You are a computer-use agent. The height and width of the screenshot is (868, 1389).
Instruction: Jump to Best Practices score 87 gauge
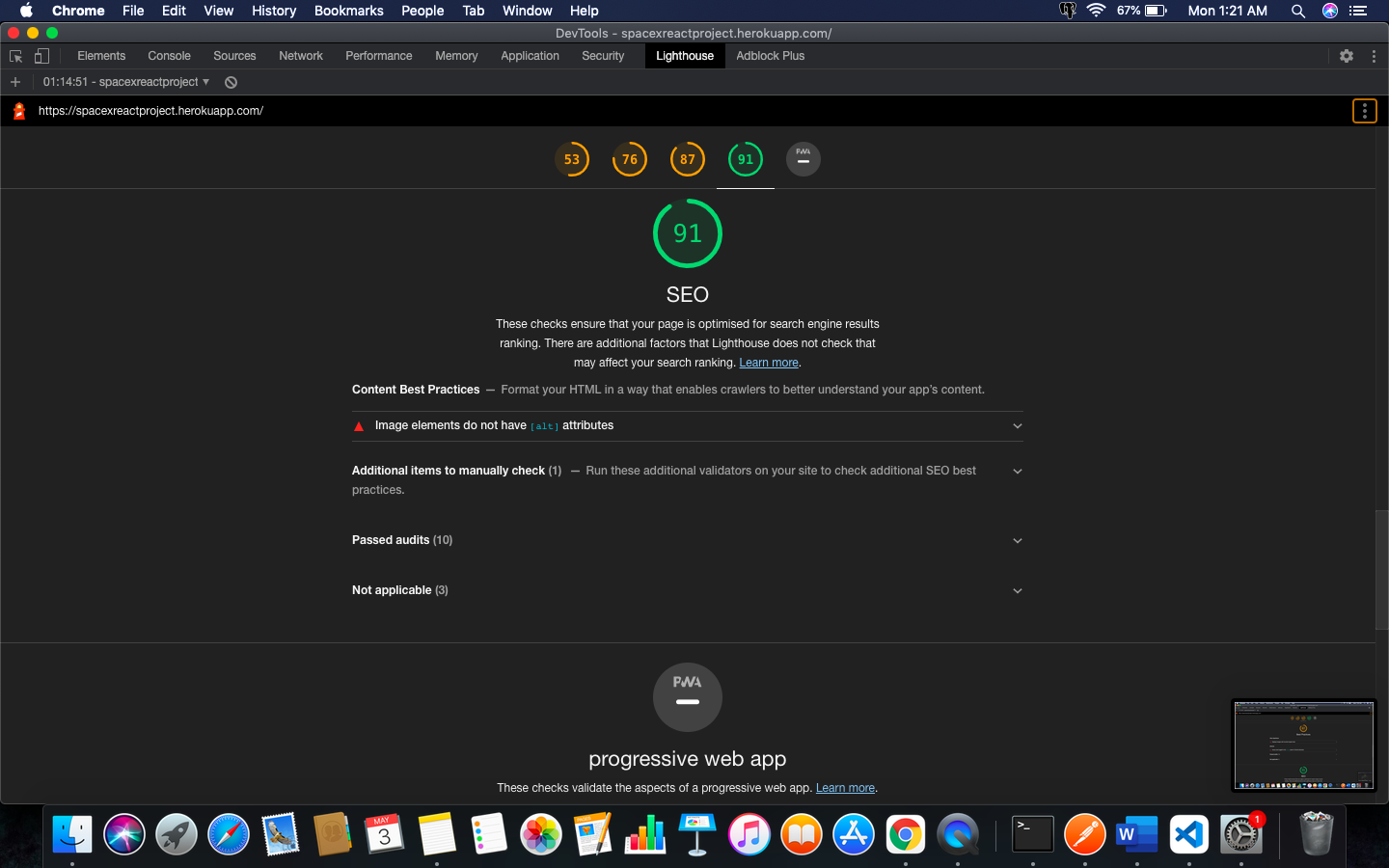688,159
